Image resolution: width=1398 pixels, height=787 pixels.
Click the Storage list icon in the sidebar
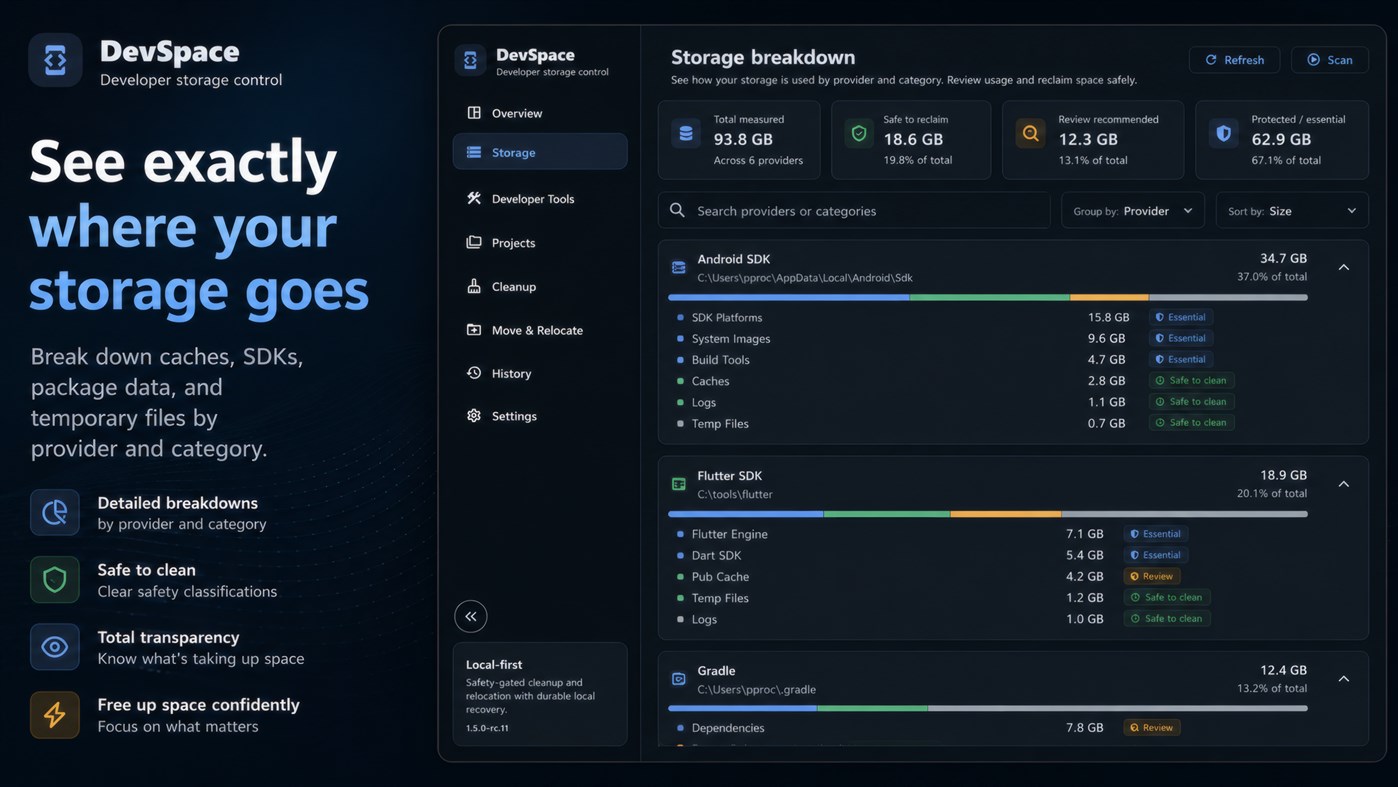point(474,152)
